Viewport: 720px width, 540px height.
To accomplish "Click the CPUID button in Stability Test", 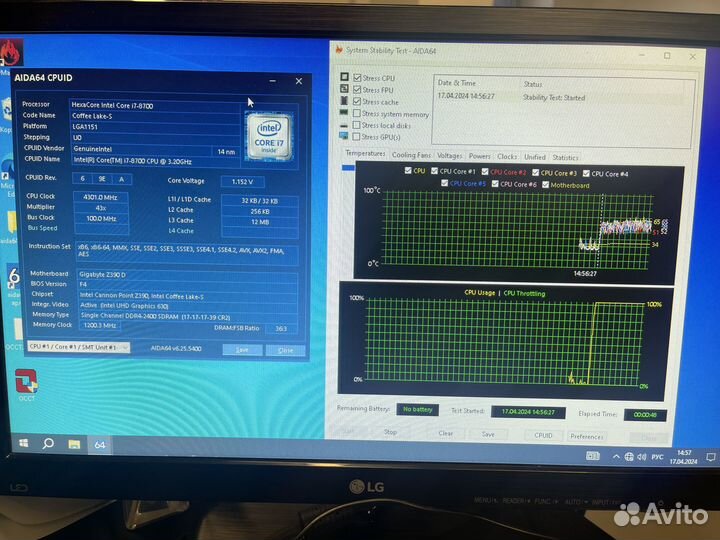I will [543, 435].
